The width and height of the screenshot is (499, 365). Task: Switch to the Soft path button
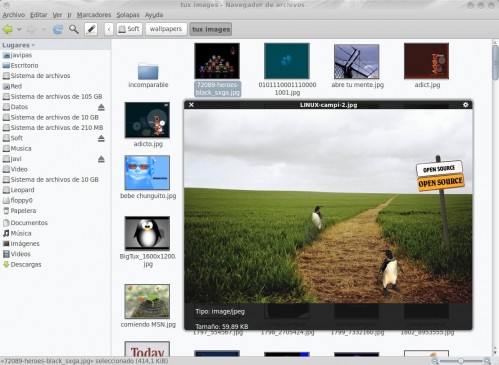pyautogui.click(x=129, y=29)
